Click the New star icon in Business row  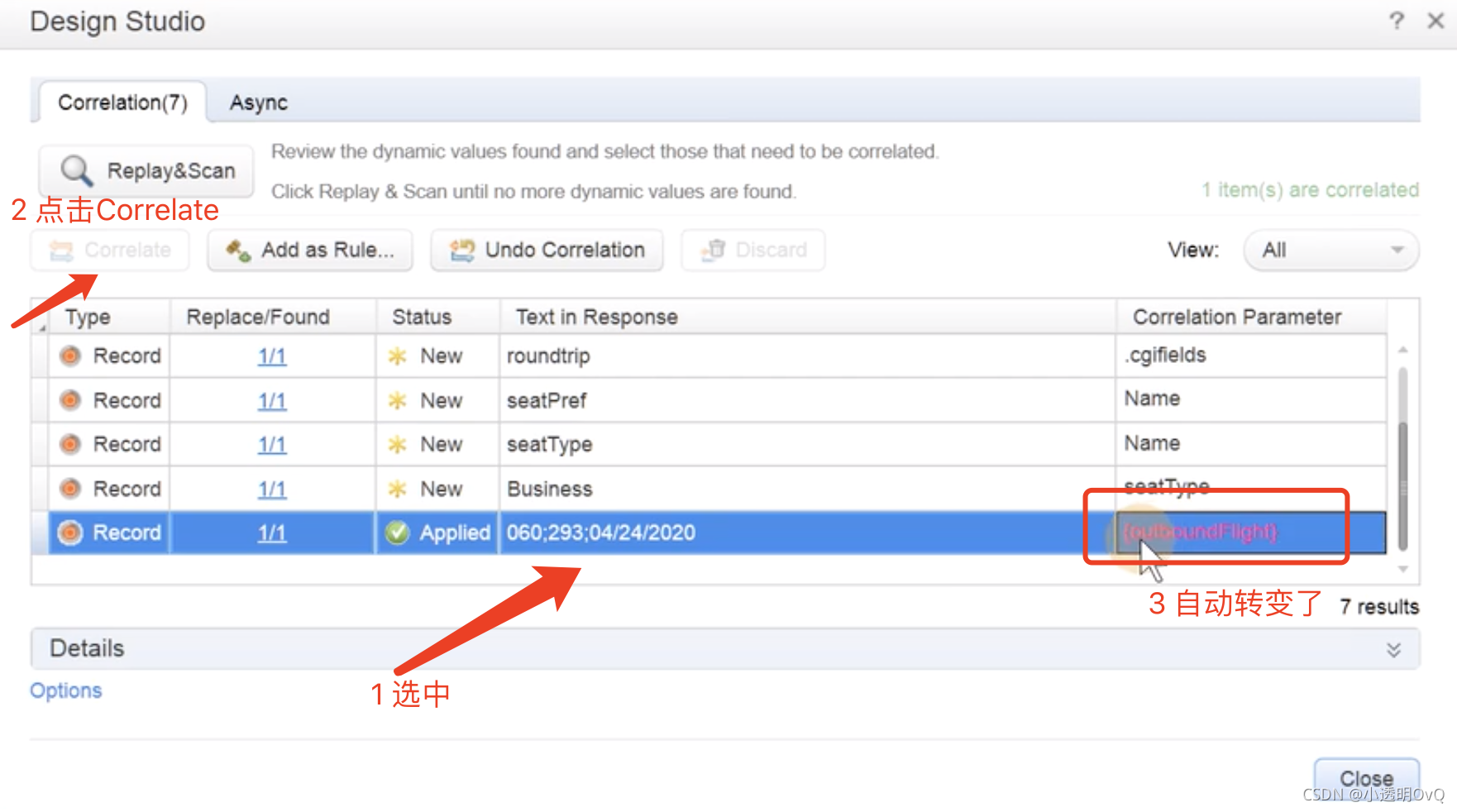point(397,489)
